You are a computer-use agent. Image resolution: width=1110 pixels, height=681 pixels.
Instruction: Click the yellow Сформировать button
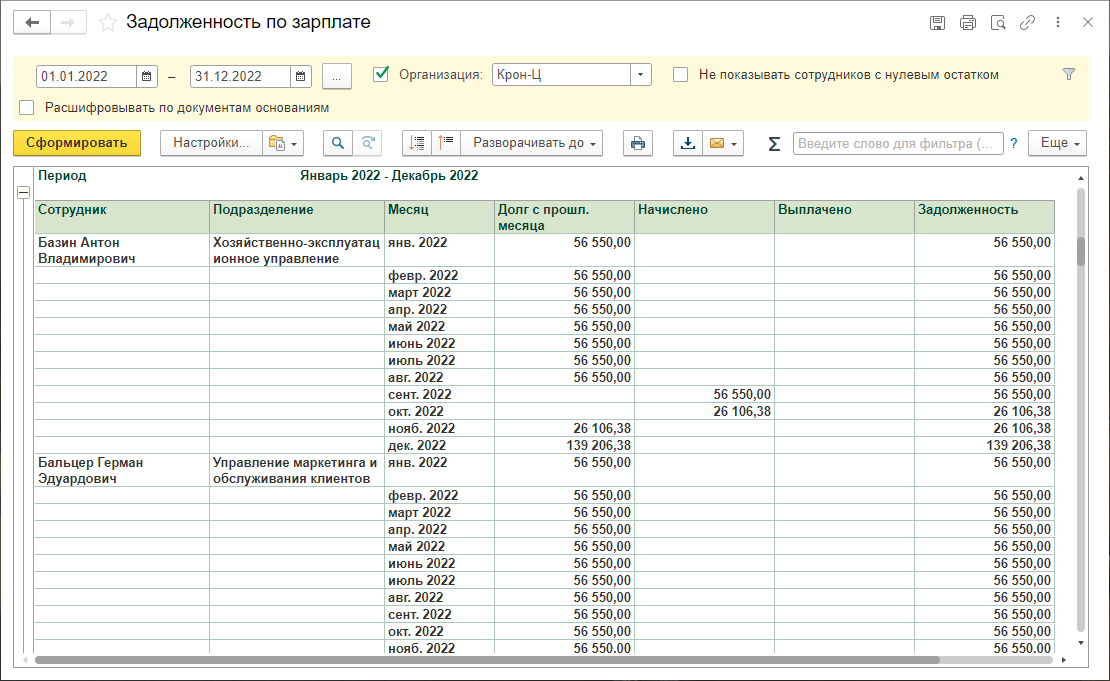point(77,143)
